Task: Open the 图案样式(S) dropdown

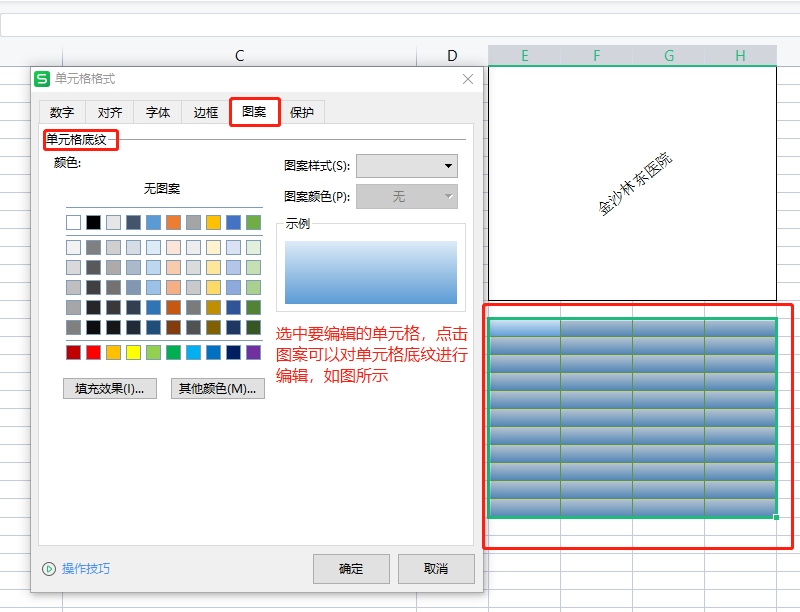Action: click(407, 166)
